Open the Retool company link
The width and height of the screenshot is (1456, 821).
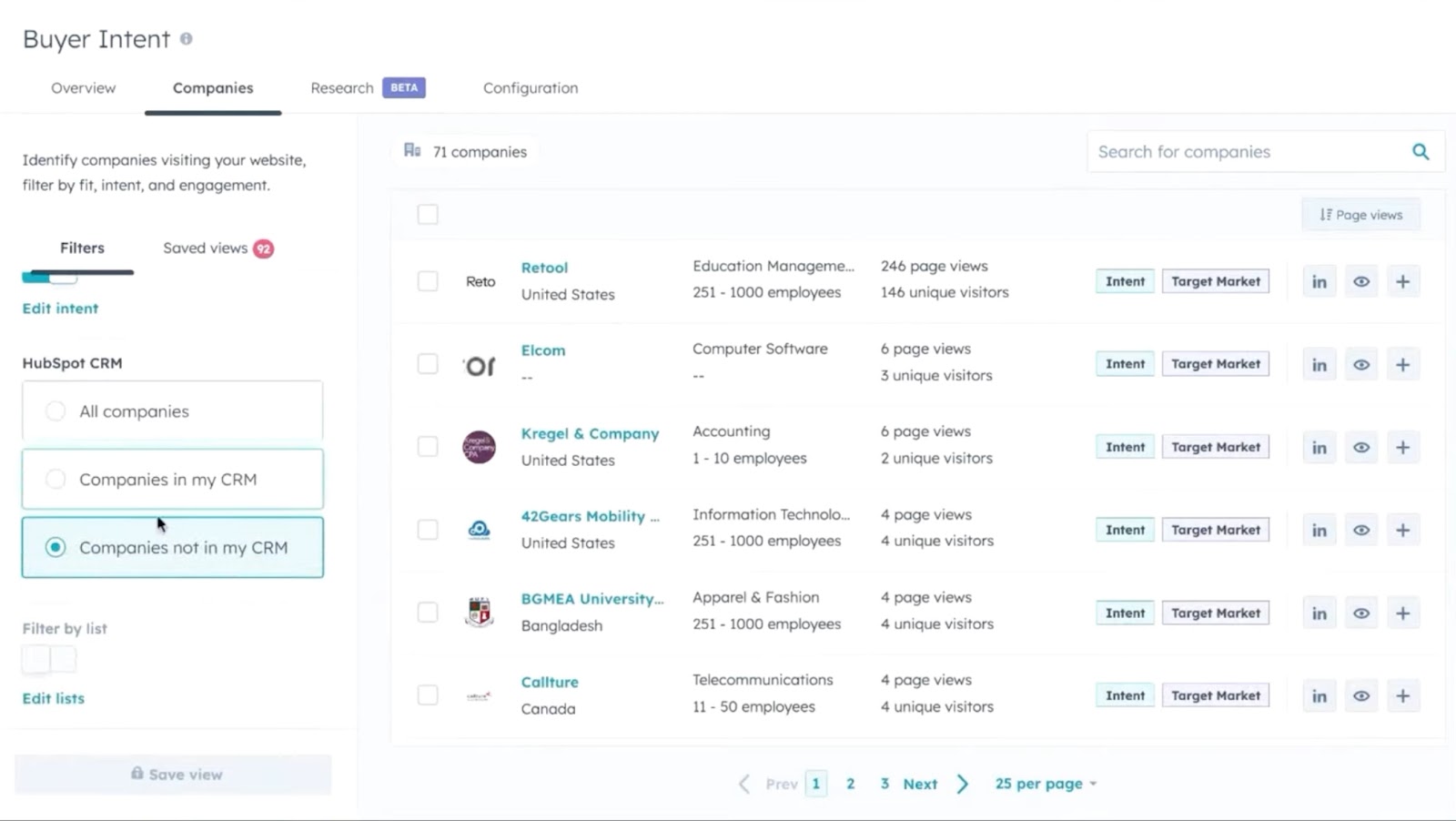544,268
